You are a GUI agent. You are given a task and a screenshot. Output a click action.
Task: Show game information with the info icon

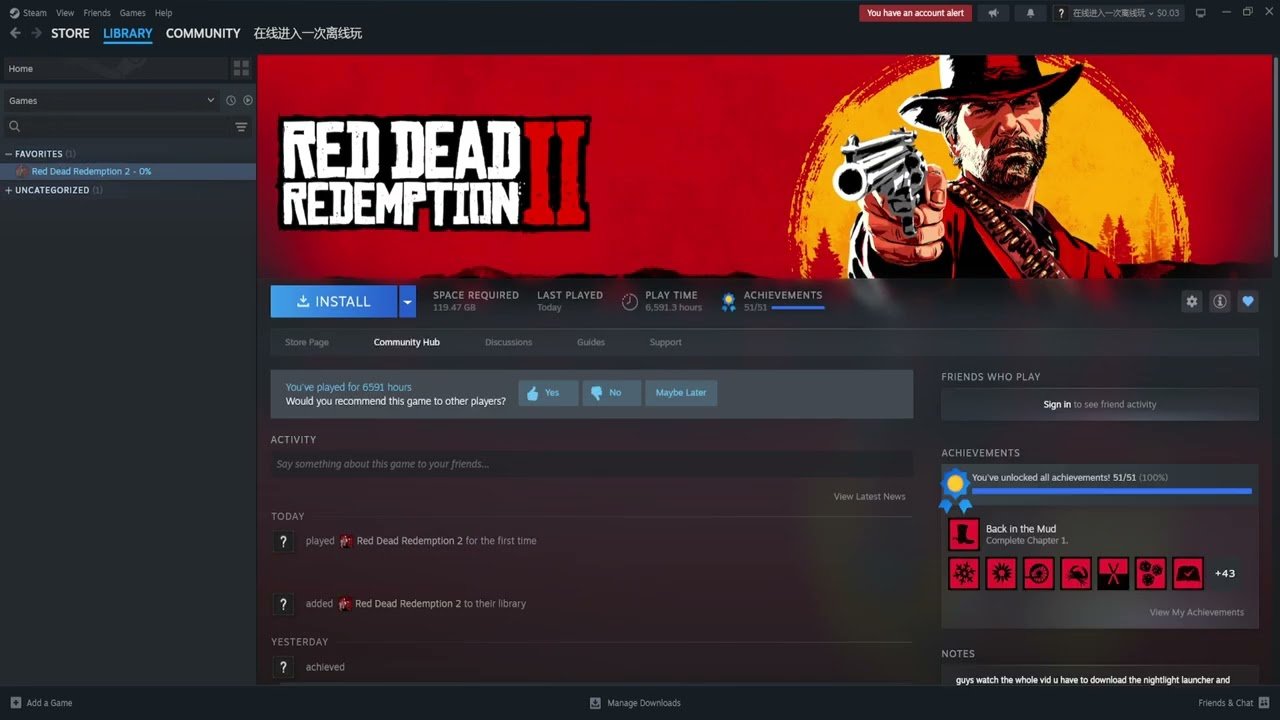pos(1220,301)
